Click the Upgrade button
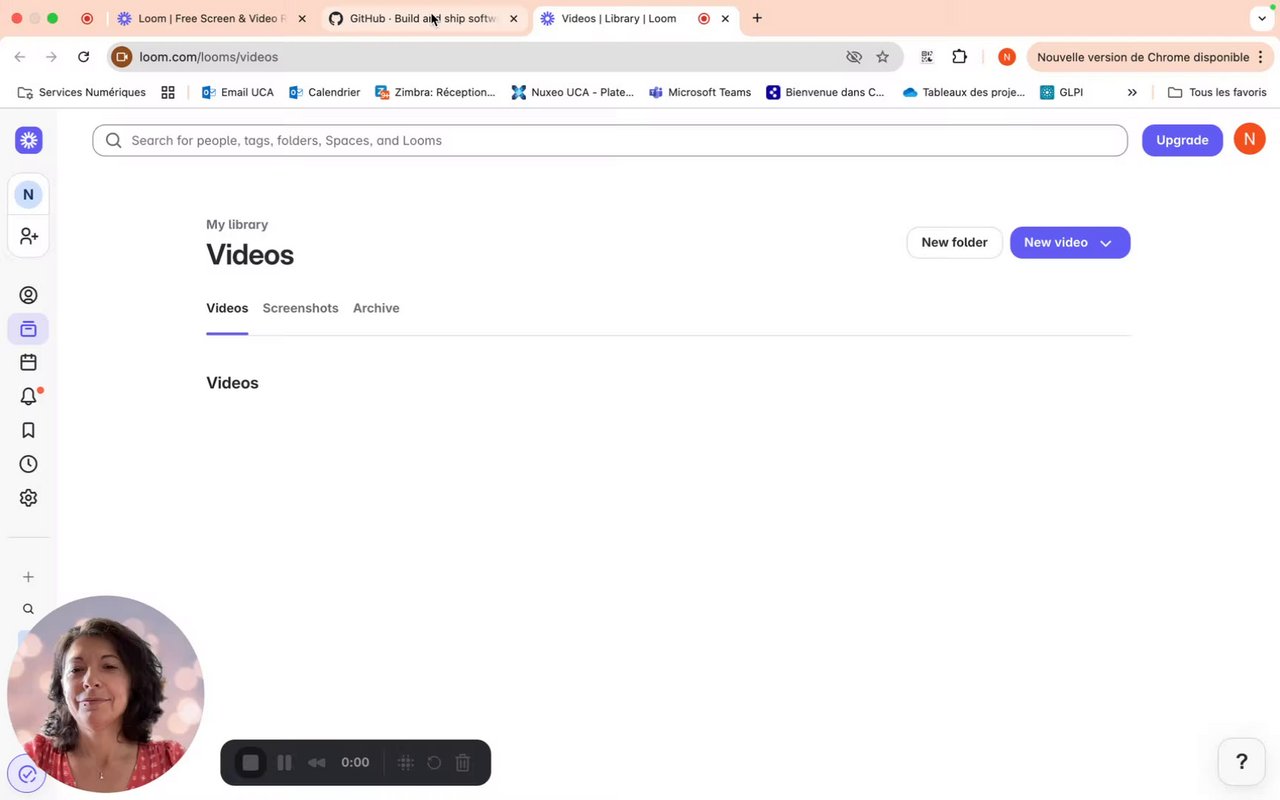 point(1182,140)
